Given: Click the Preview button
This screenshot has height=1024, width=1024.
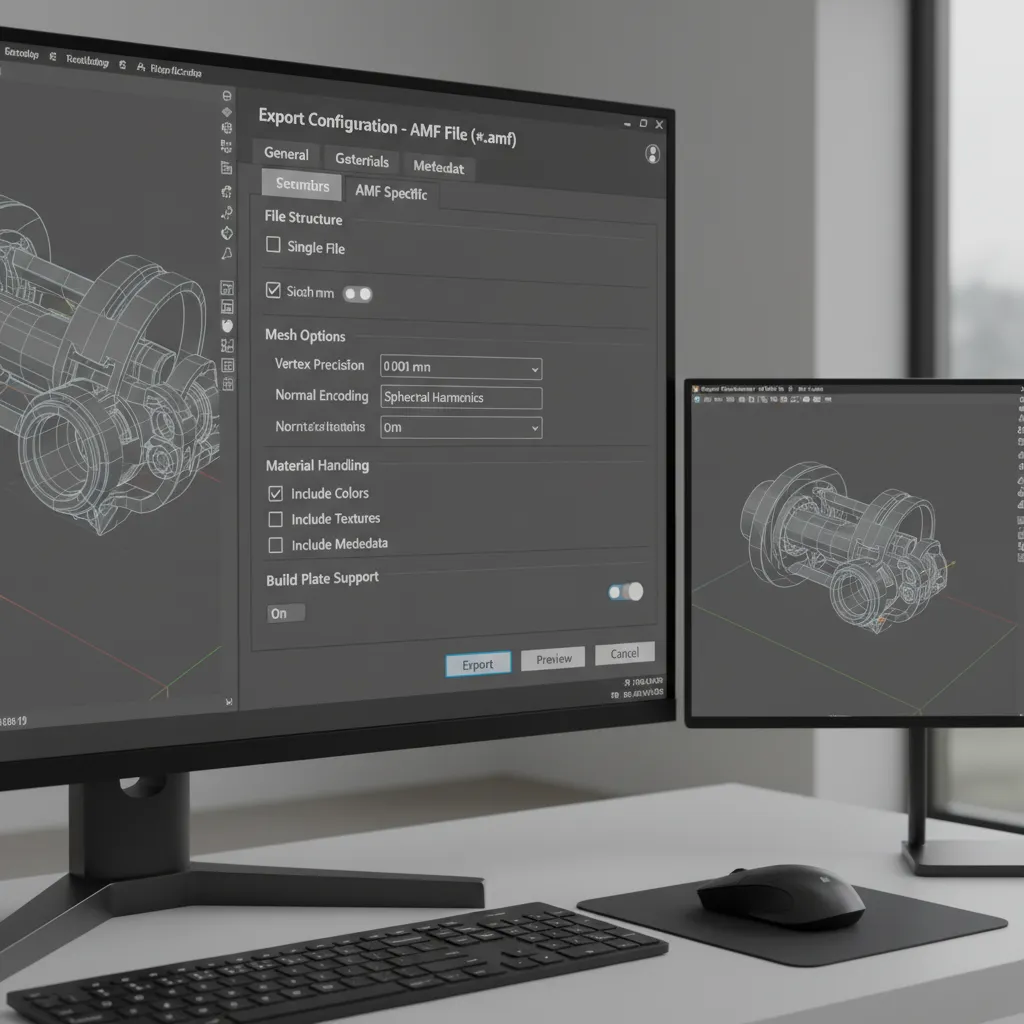Looking at the screenshot, I should tap(554, 659).
